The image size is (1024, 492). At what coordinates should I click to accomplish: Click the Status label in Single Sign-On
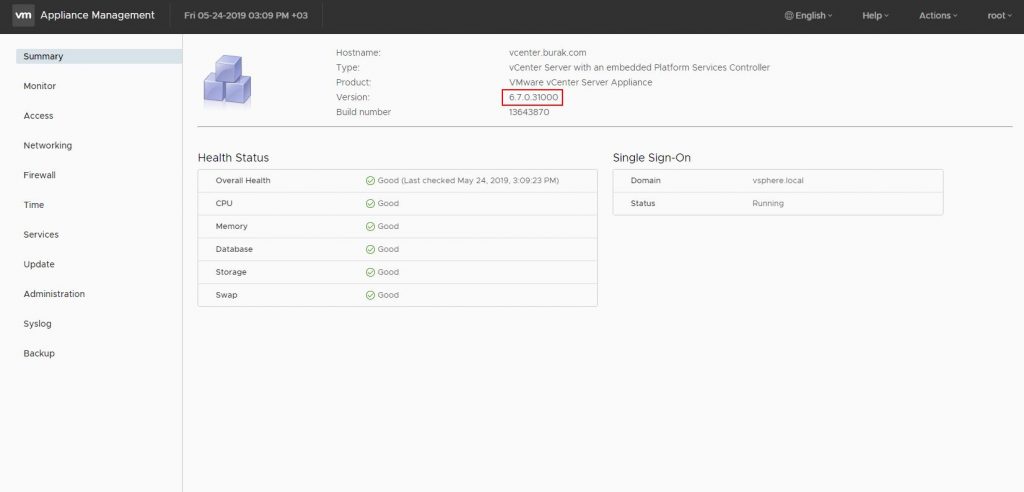[643, 203]
